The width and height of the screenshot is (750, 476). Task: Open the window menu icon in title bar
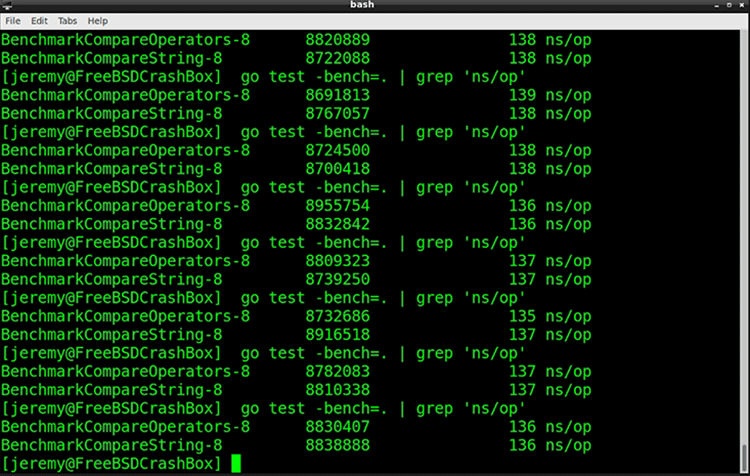[7, 5]
